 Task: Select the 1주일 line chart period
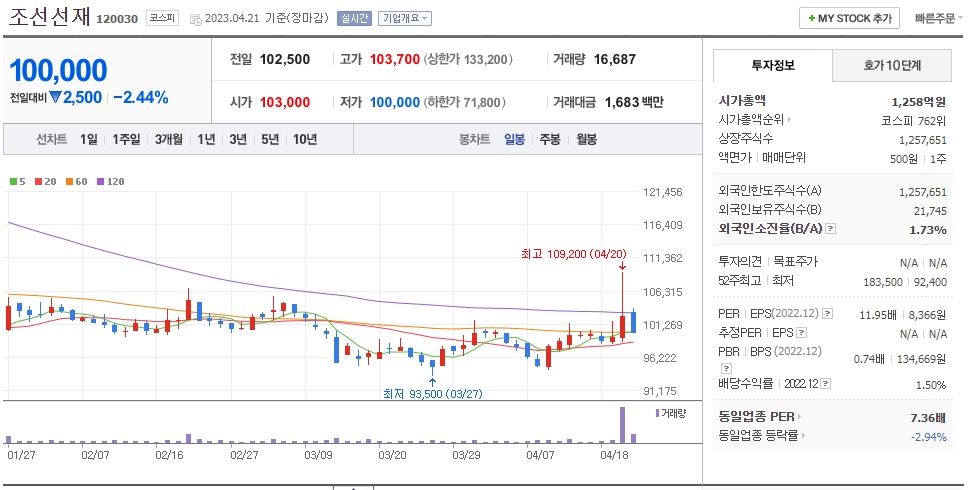point(126,139)
